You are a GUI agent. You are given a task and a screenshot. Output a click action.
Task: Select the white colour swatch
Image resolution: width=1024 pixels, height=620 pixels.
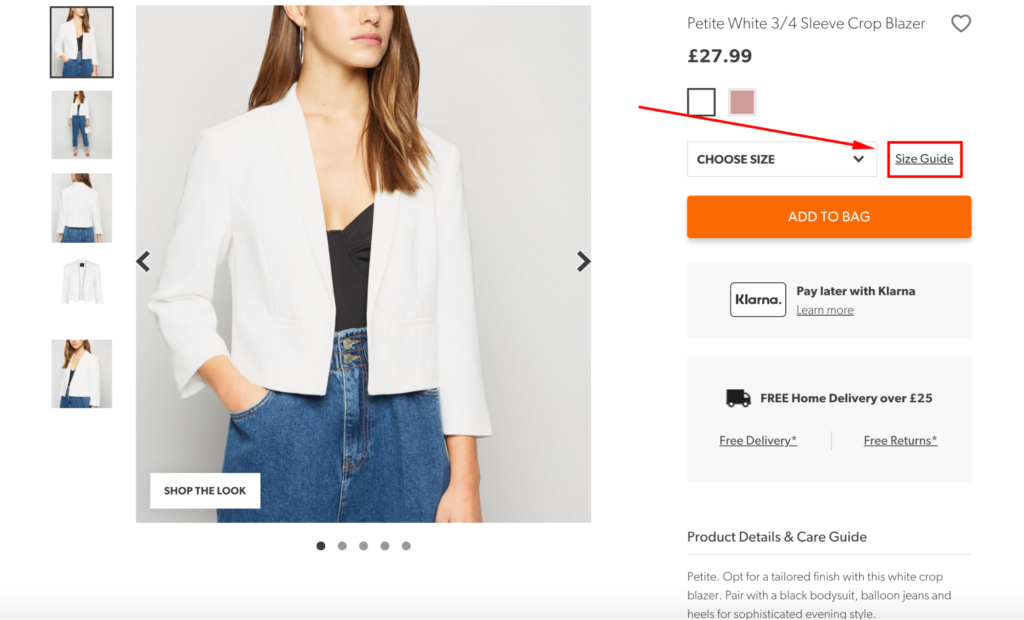coord(701,103)
